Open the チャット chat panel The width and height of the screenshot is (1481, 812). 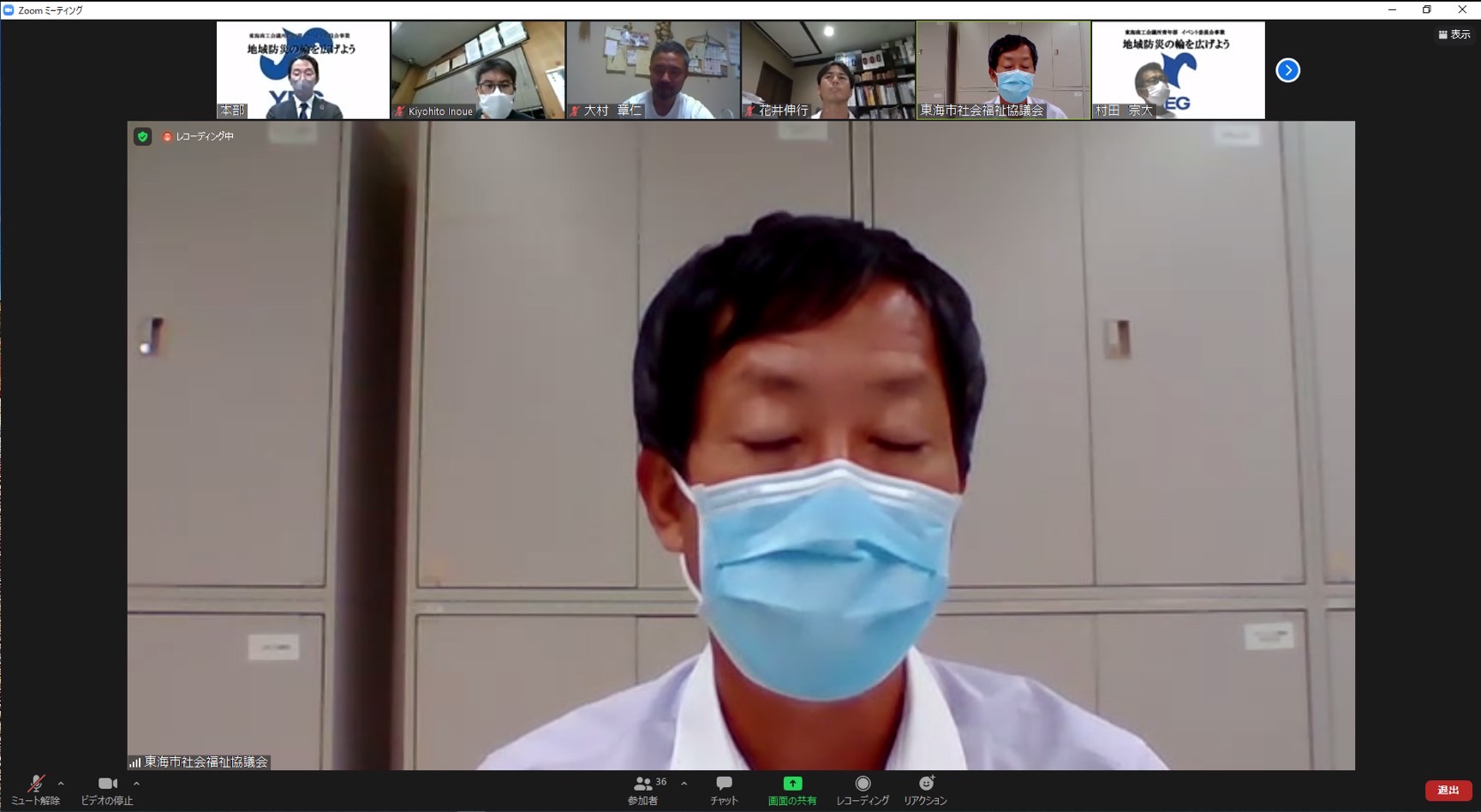pyautogui.click(x=724, y=790)
